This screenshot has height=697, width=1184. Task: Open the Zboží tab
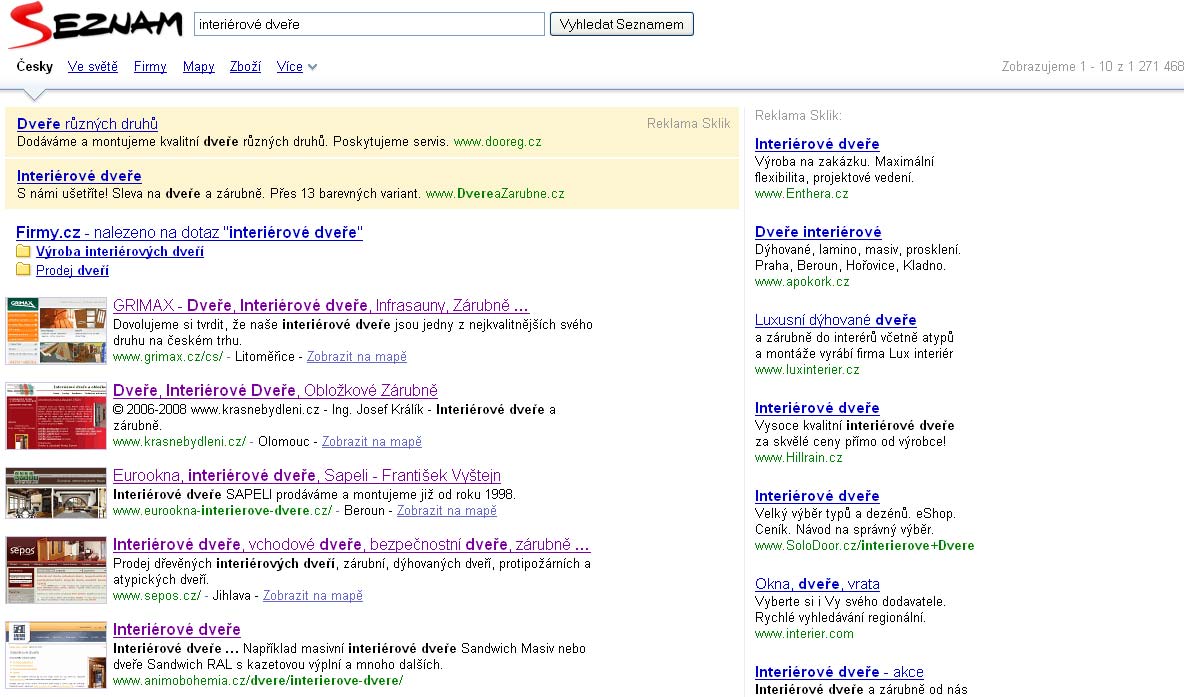click(245, 66)
